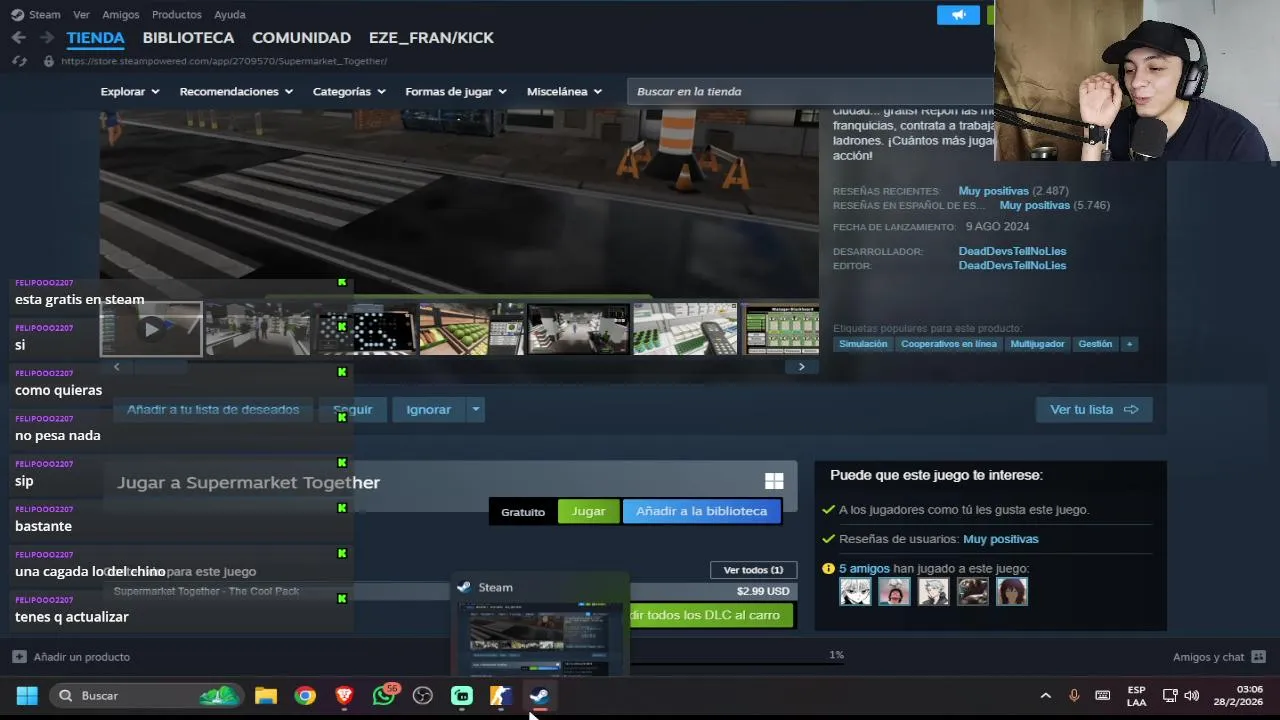Click the DeadDevsTellNoLies developer link
The image size is (1280, 720).
click(x=1012, y=251)
